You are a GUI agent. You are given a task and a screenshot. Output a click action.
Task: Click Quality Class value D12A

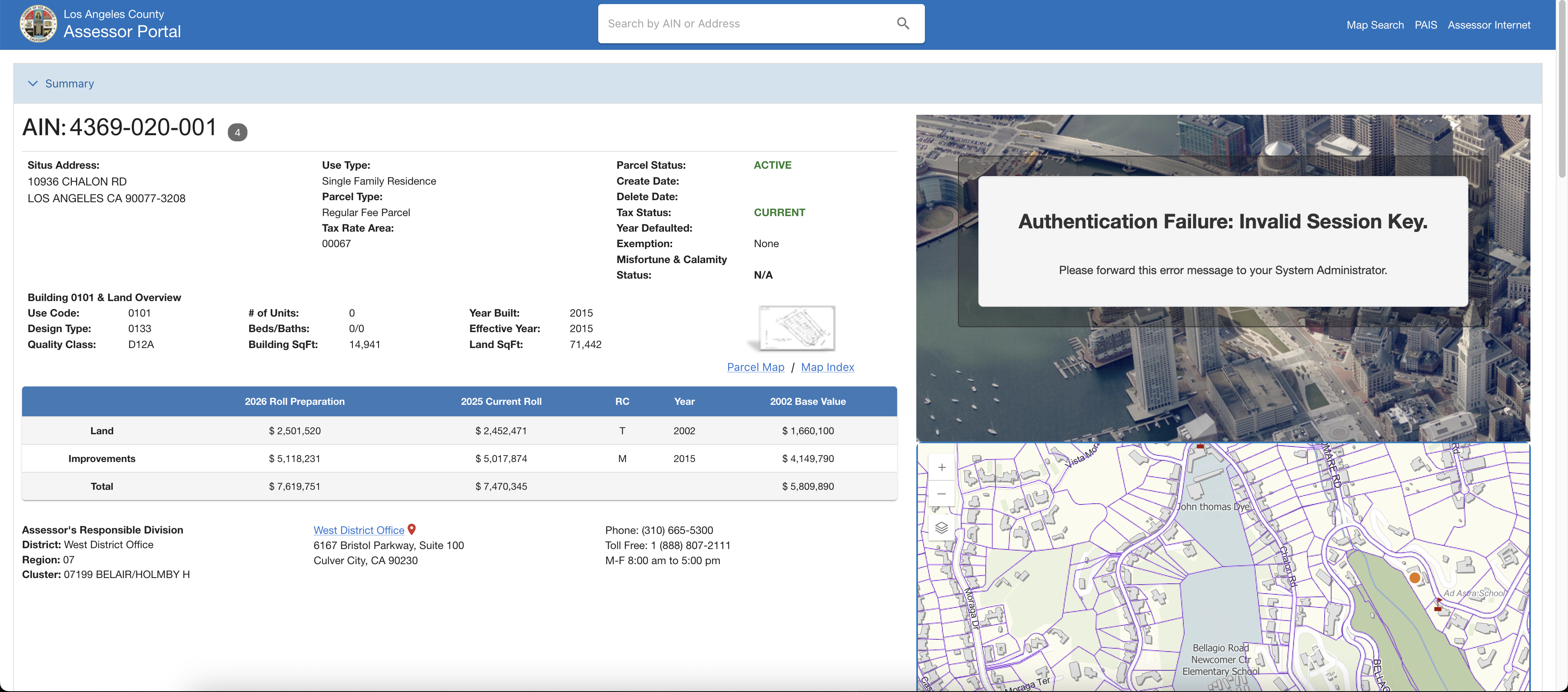tap(140, 344)
